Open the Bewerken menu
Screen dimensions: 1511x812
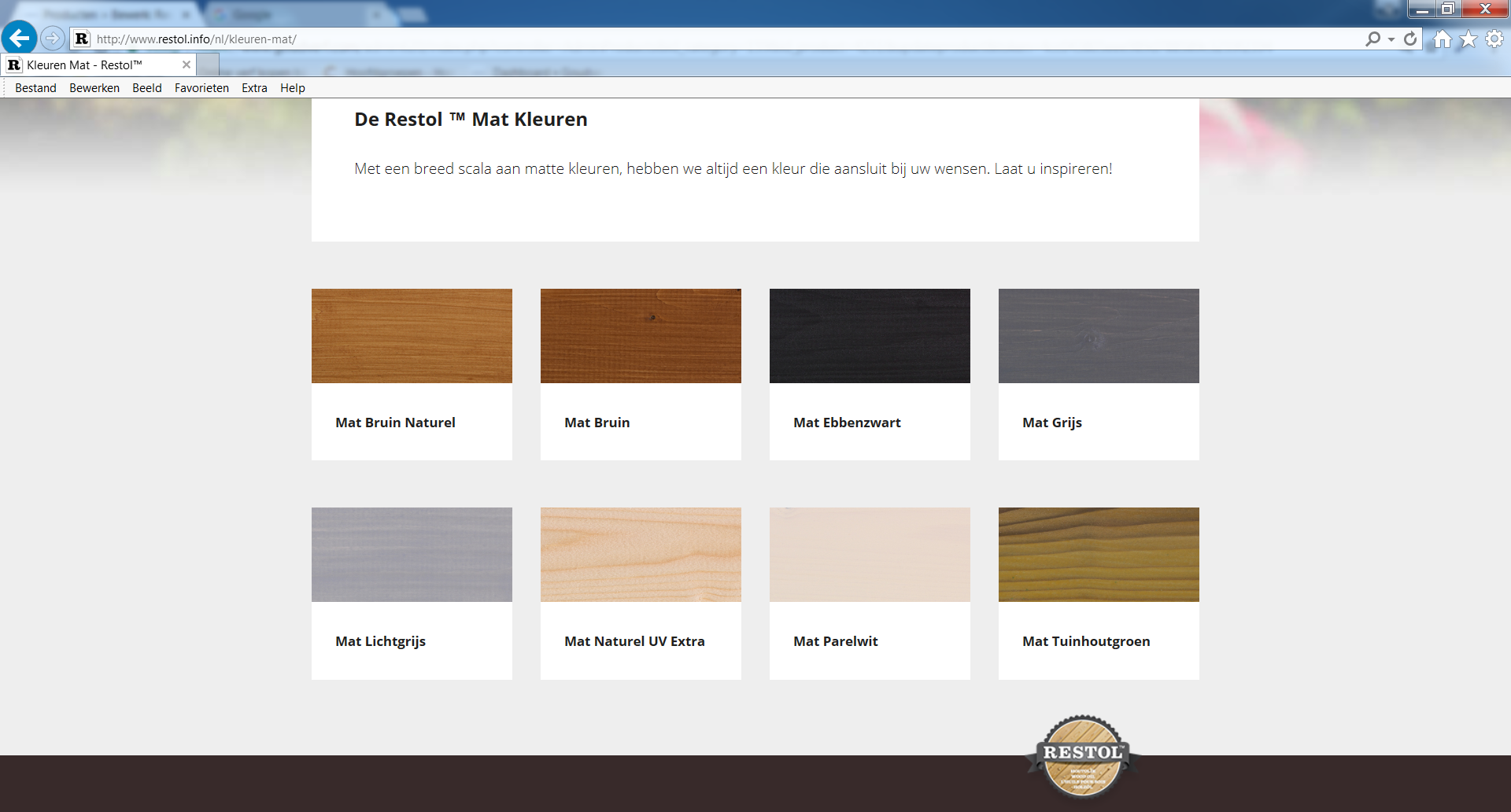coord(94,88)
